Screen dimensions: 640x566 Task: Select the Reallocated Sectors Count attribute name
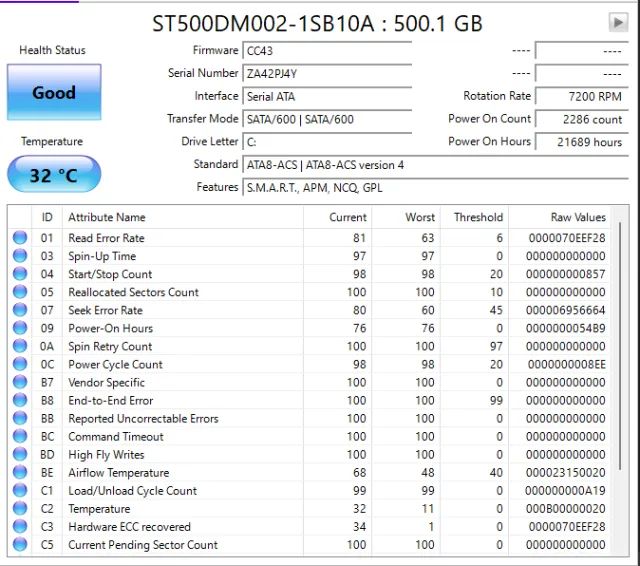pos(133,292)
